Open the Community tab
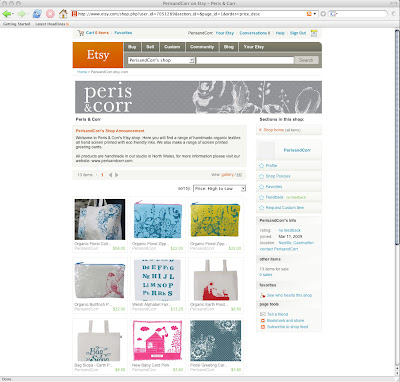 pos(202,47)
